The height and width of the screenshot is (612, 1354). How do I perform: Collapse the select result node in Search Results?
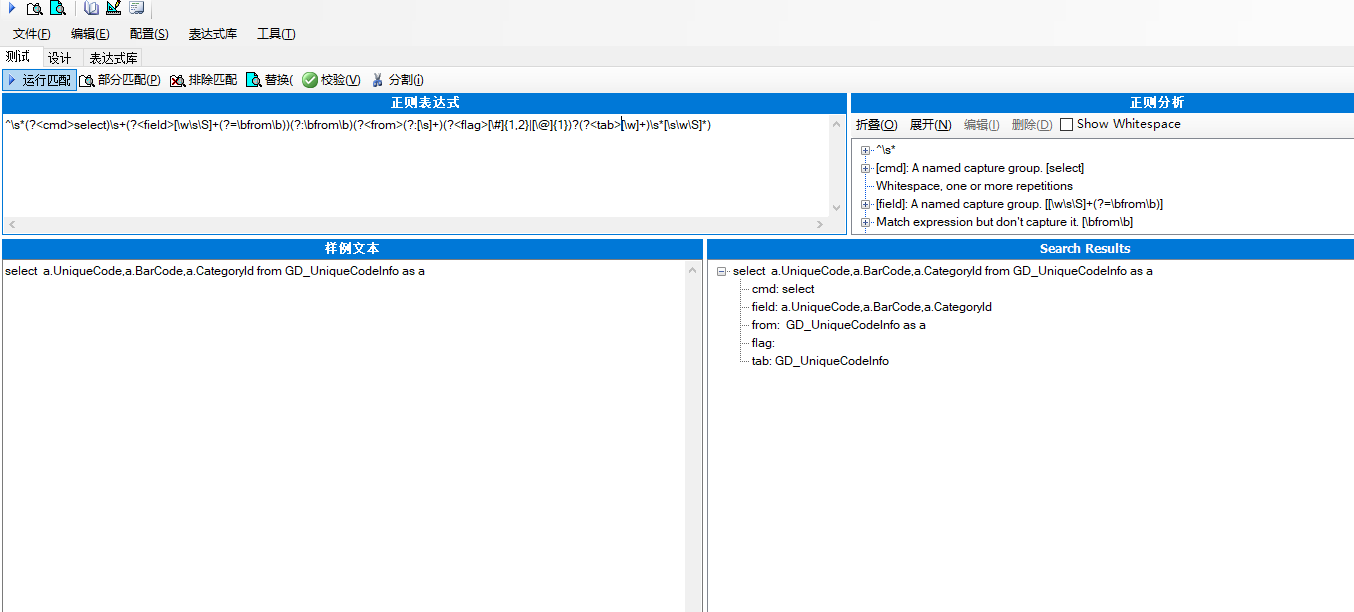[723, 271]
